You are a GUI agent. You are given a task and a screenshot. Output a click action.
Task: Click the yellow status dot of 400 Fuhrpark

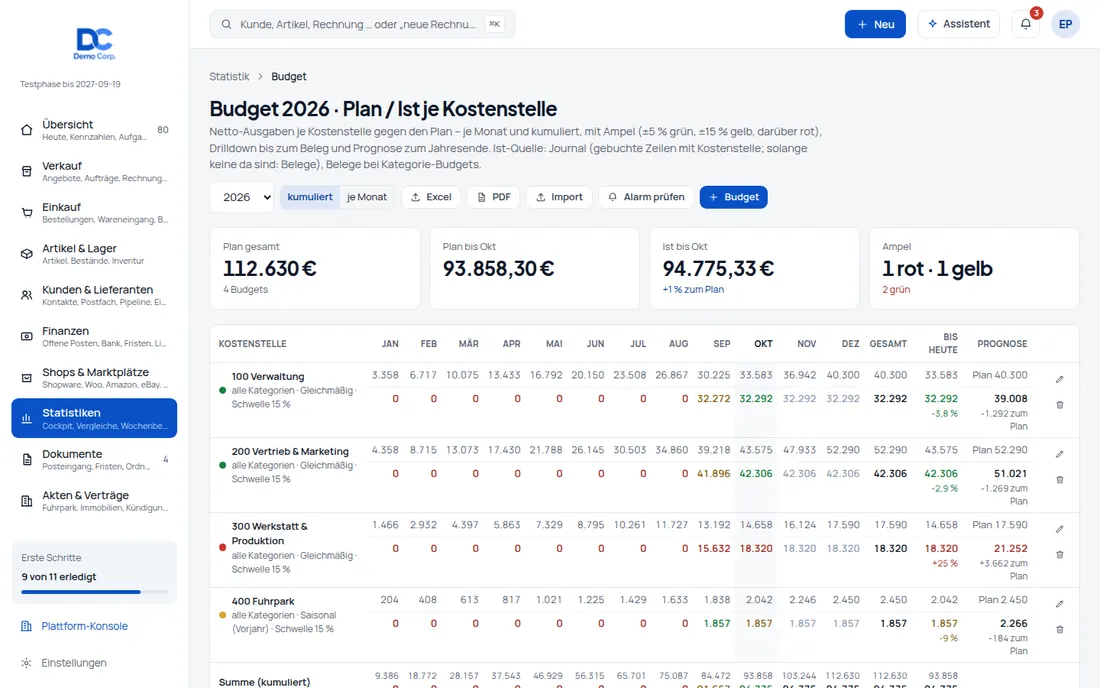pos(222,615)
